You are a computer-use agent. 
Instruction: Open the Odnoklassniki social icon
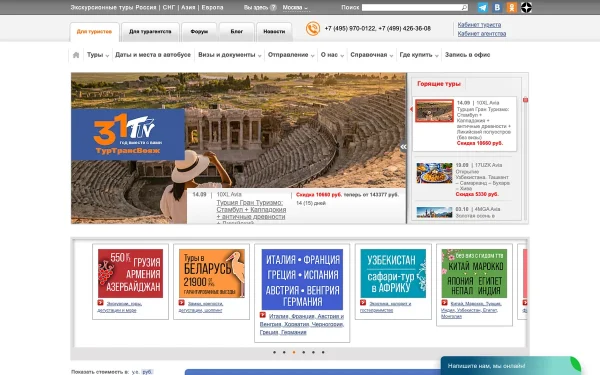[512, 7]
